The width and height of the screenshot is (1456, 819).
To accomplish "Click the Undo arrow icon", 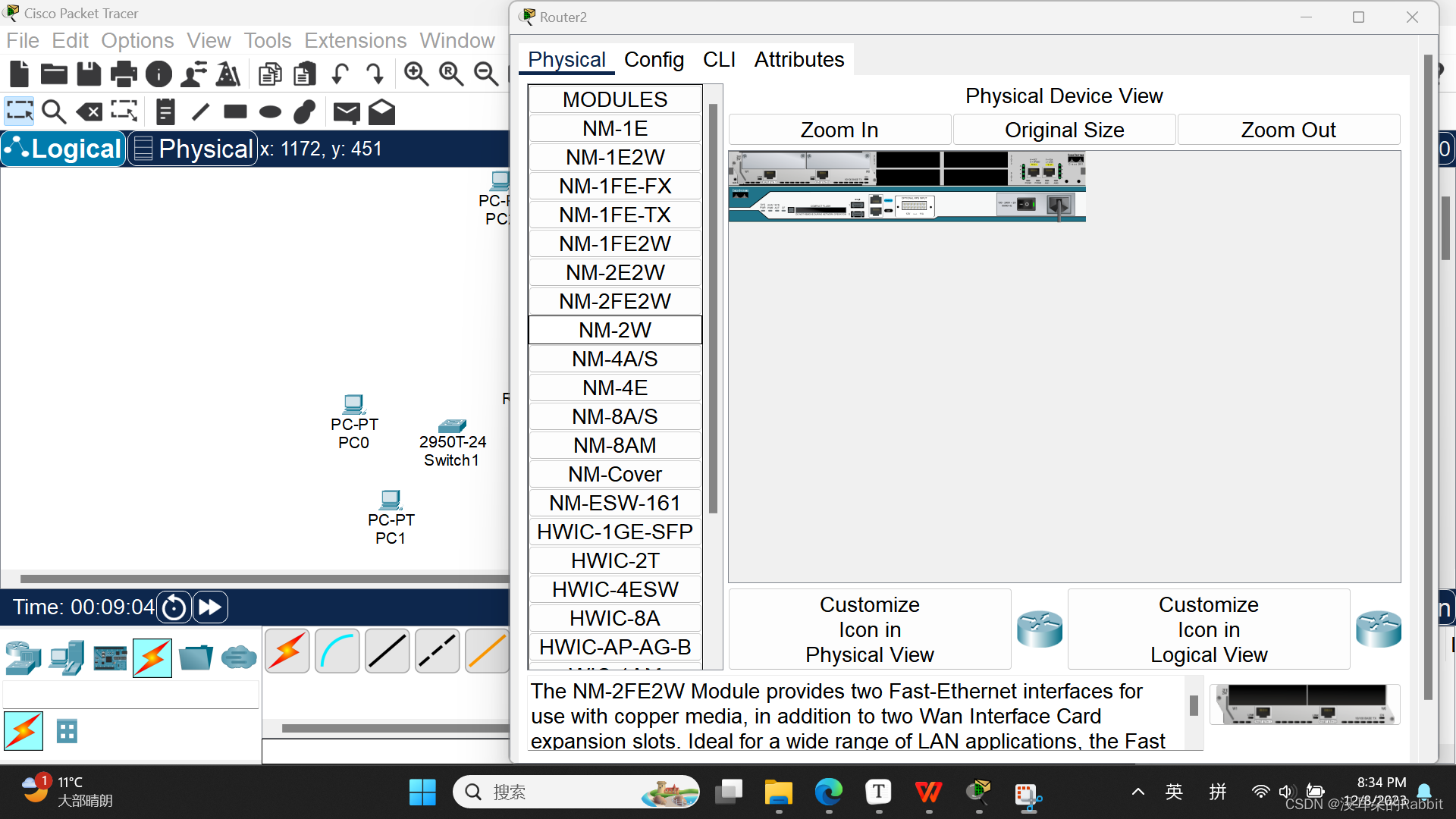I will (340, 74).
